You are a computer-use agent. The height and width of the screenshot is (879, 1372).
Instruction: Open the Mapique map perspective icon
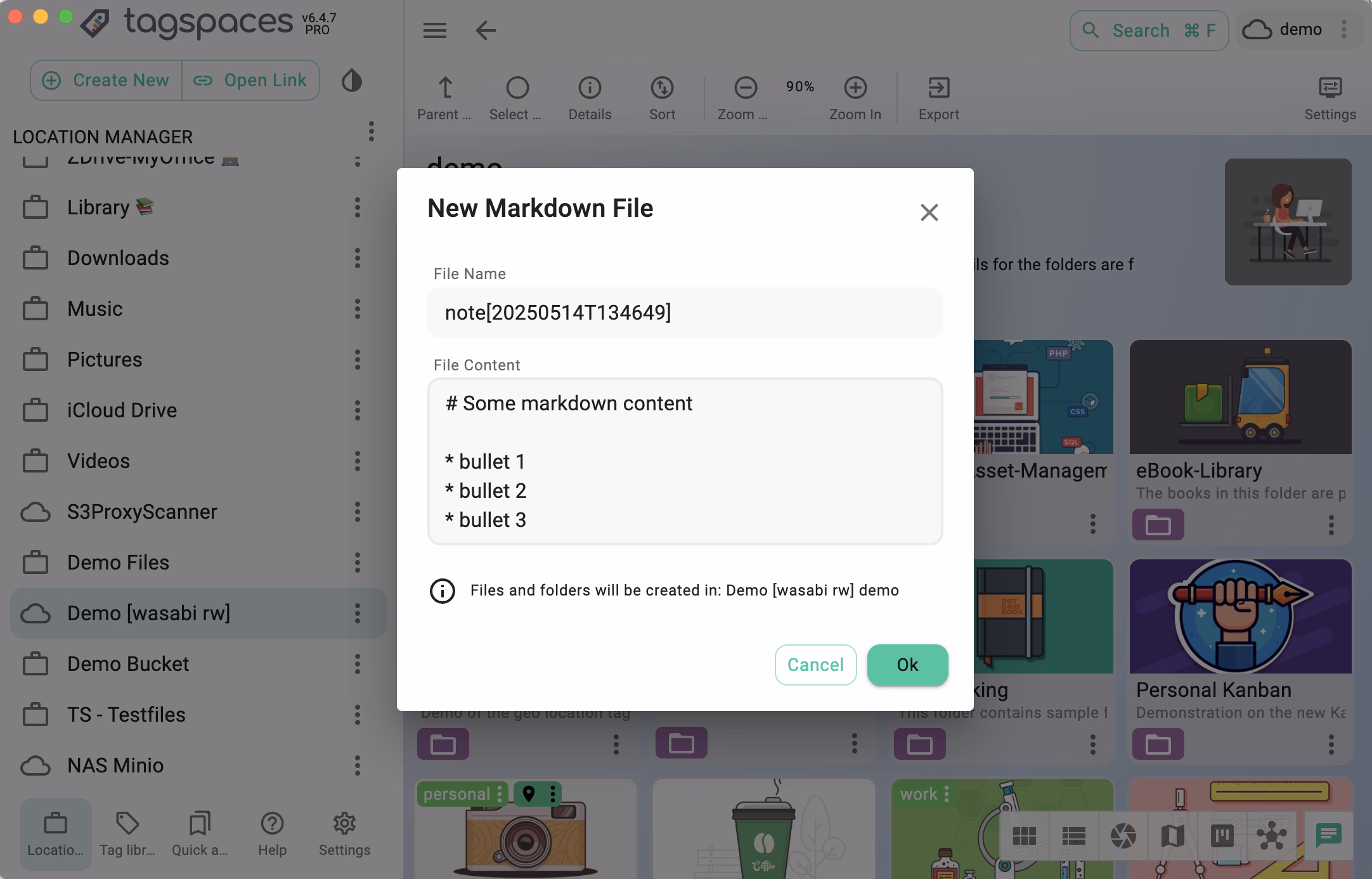(1174, 836)
